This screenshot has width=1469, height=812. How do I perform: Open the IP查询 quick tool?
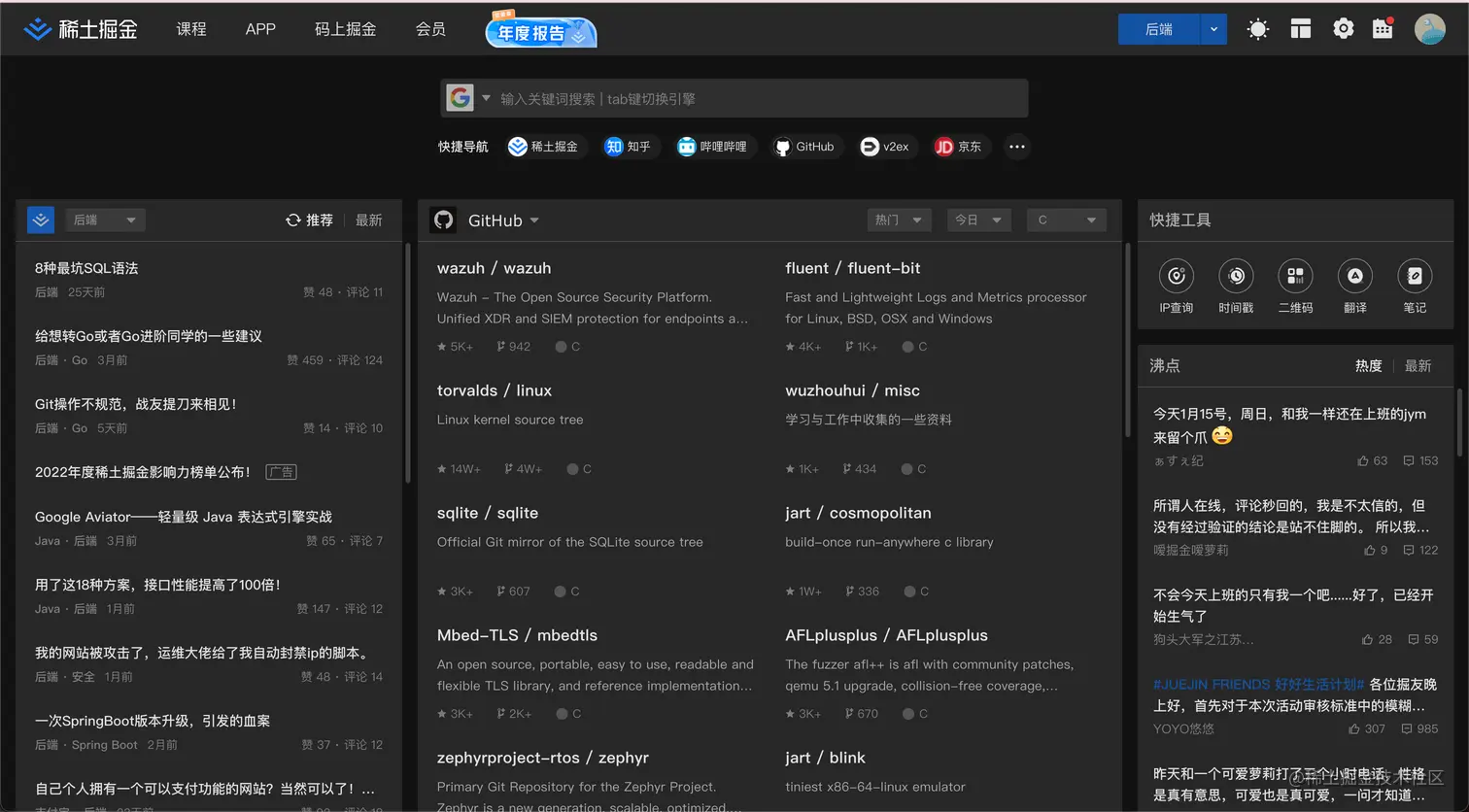coord(1176,287)
